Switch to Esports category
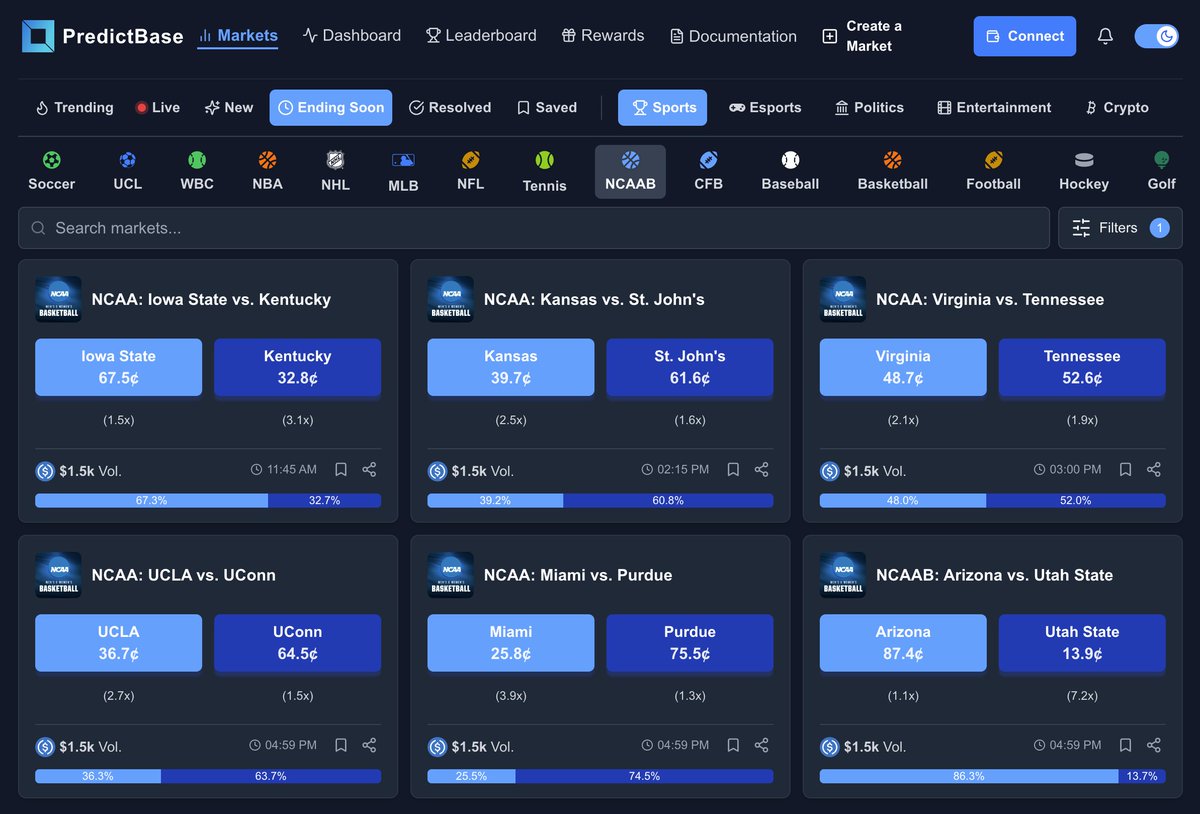 (x=765, y=107)
